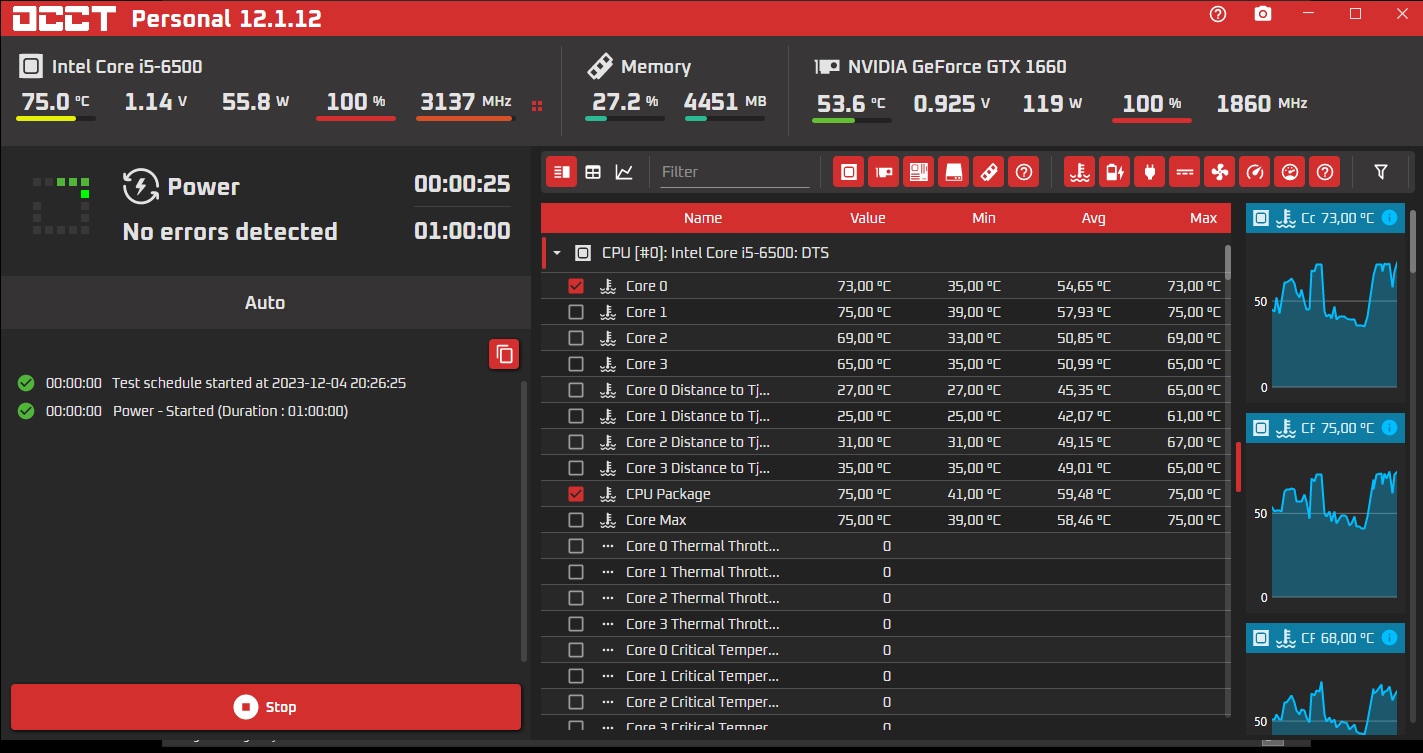Open info for the 73,00 °C graph
The height and width of the screenshot is (753, 1423).
[1389, 218]
